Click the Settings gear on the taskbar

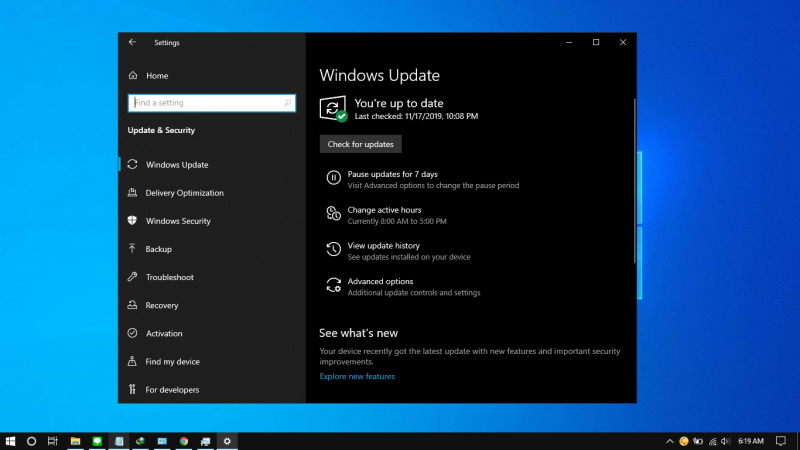tap(227, 441)
